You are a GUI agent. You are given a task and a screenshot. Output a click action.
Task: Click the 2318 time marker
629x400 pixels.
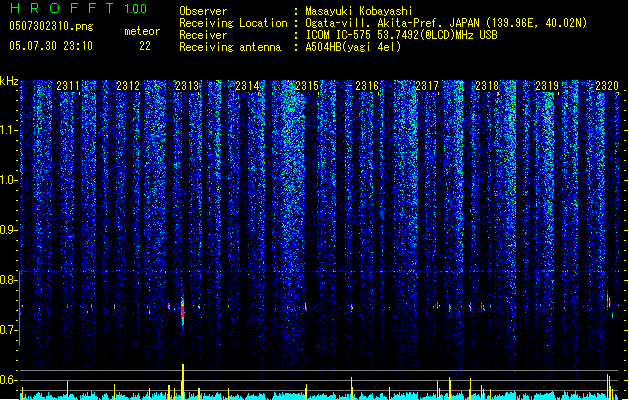point(487,85)
